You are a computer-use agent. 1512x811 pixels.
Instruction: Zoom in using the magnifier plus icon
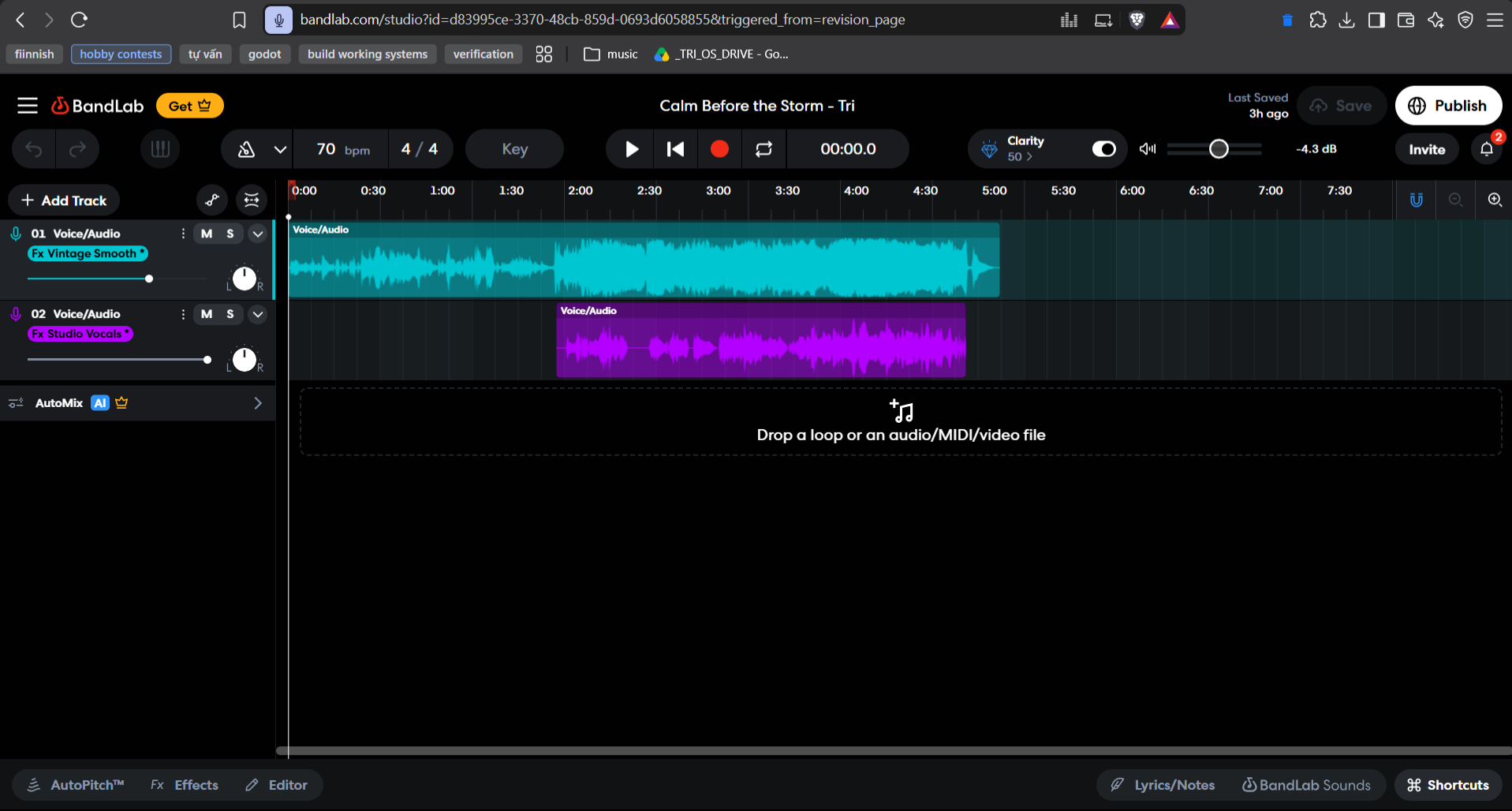(1495, 200)
